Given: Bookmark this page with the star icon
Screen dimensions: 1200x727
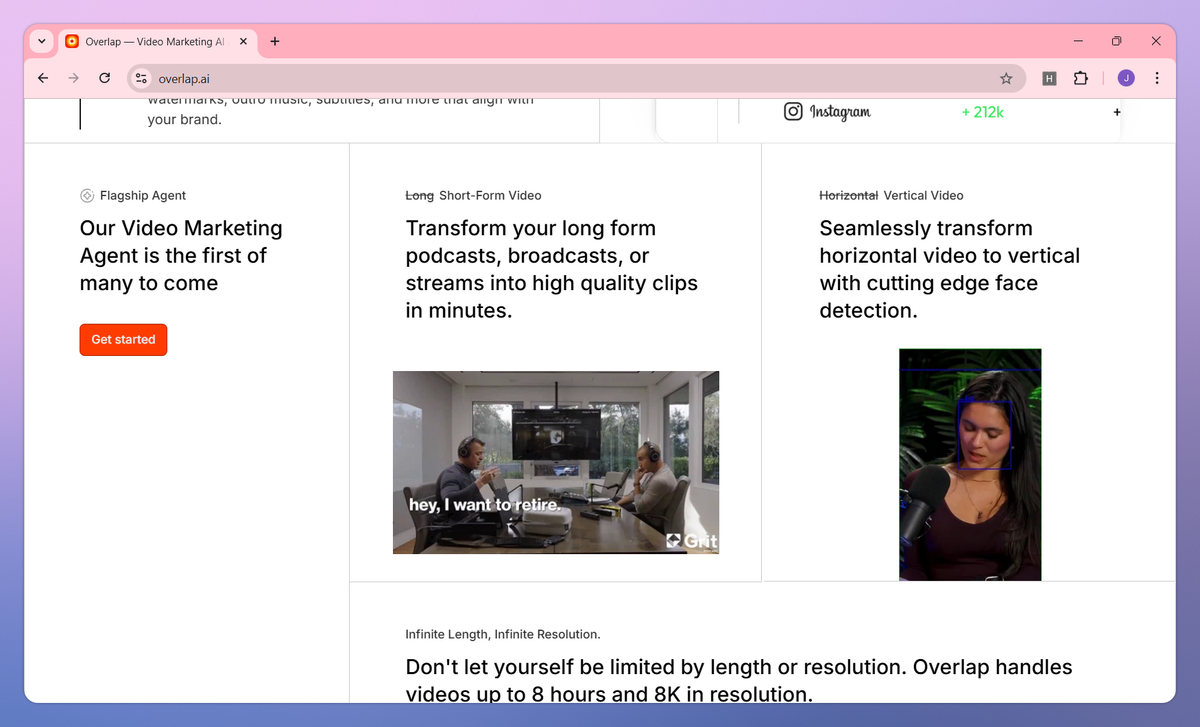Looking at the screenshot, I should (1006, 78).
